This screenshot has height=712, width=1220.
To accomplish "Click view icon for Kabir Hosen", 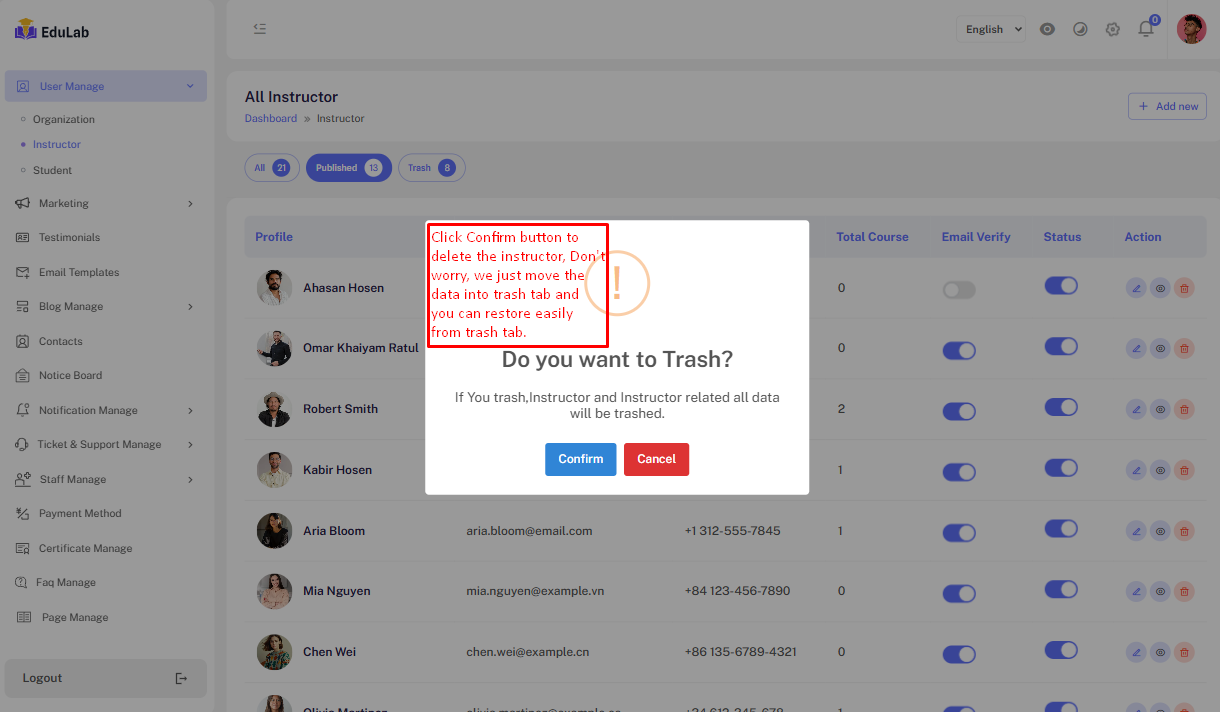I will tap(1160, 470).
